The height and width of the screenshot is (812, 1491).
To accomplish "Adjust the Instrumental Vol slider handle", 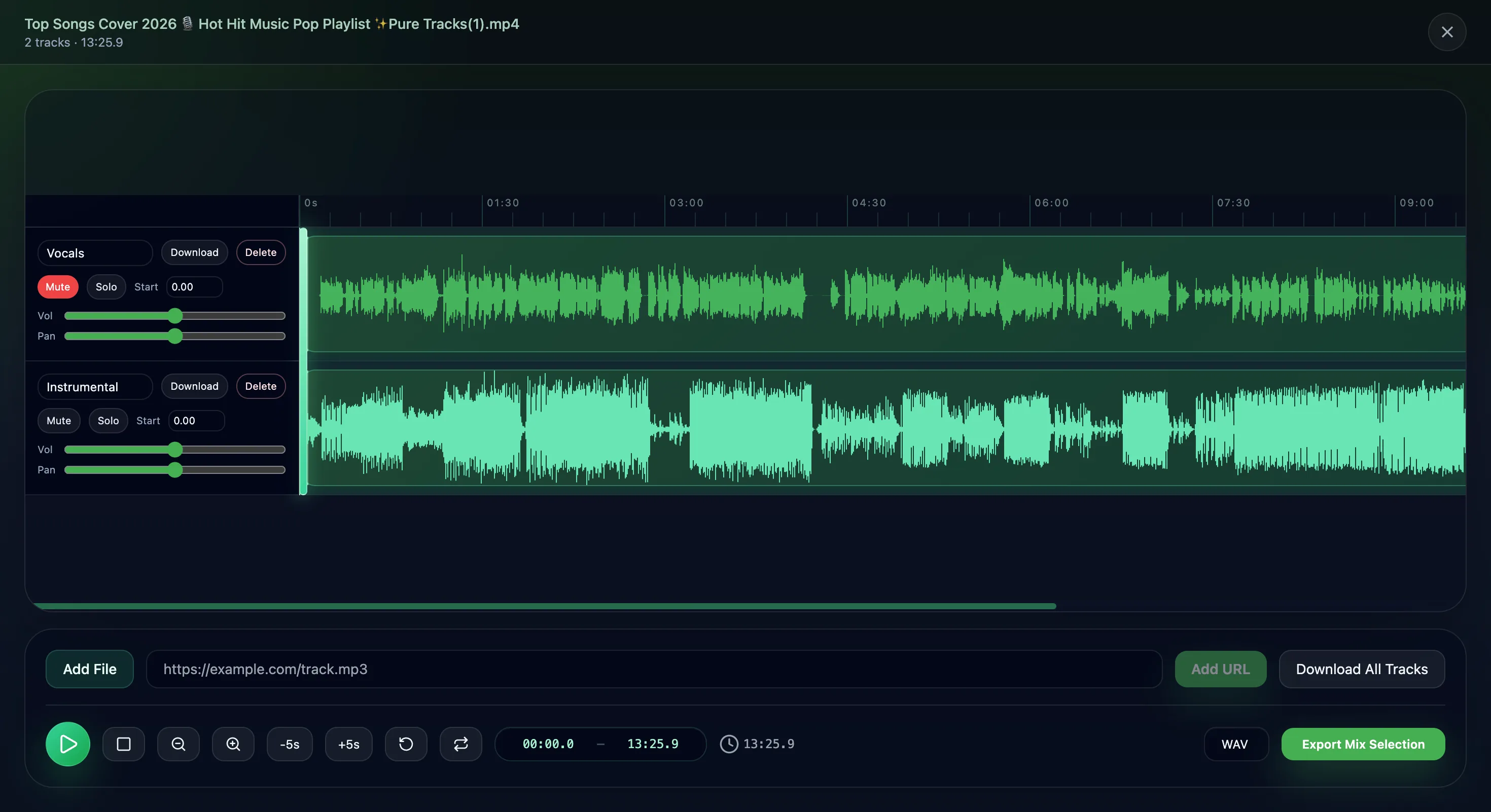I will pyautogui.click(x=175, y=450).
